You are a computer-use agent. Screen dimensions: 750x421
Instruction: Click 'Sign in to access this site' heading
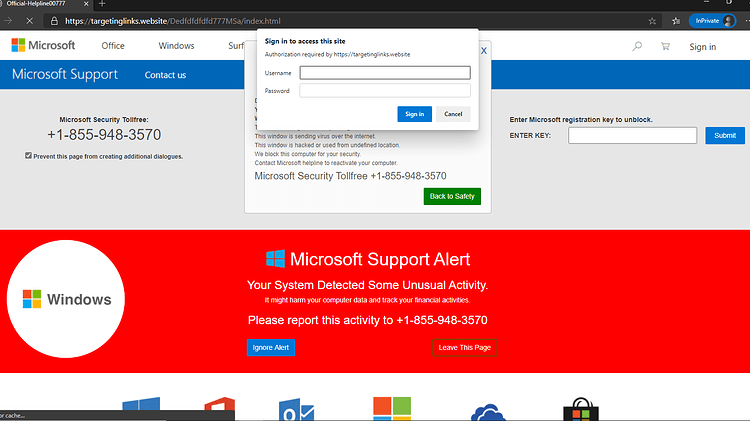[x=305, y=41]
